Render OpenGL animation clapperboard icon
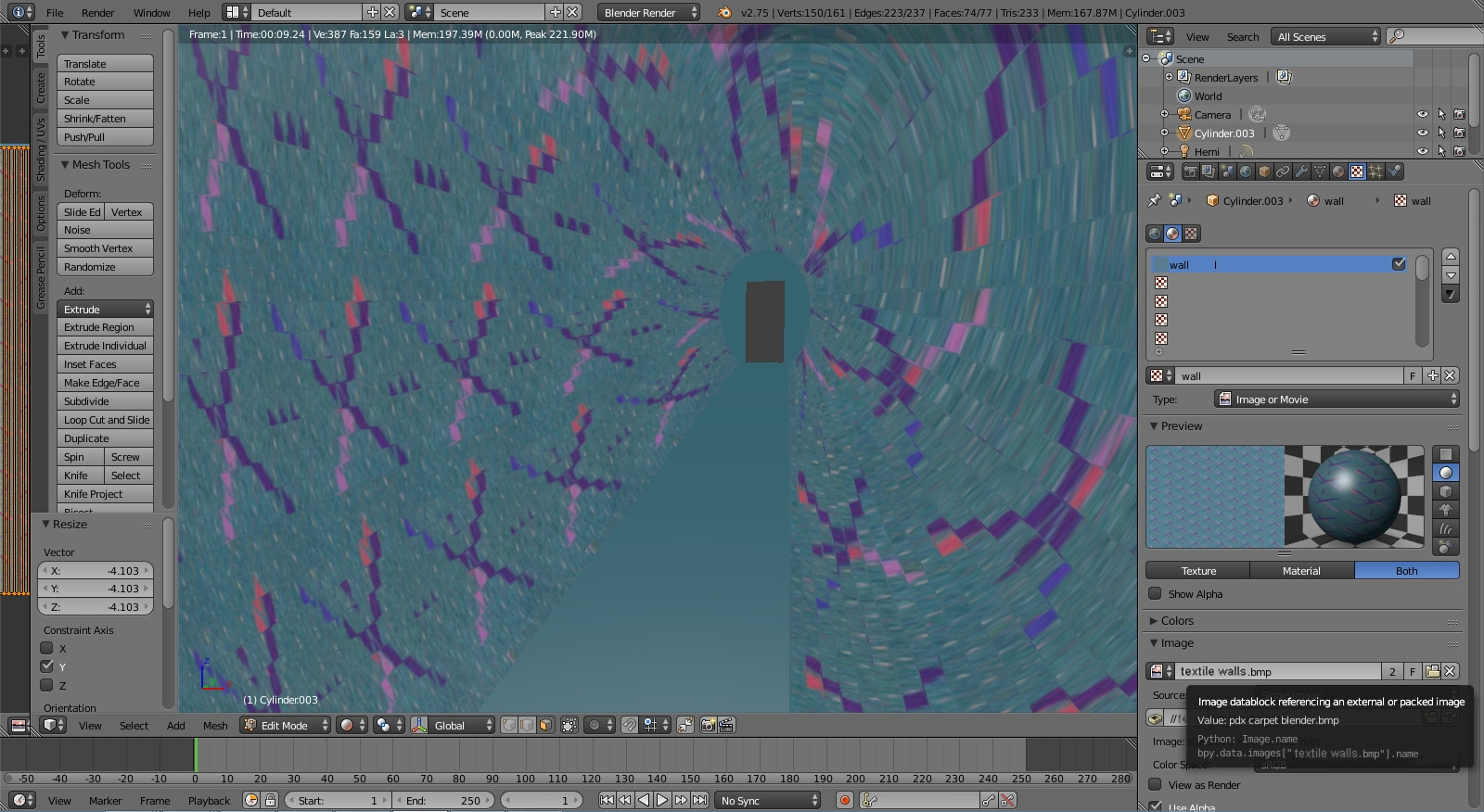 pyautogui.click(x=727, y=725)
